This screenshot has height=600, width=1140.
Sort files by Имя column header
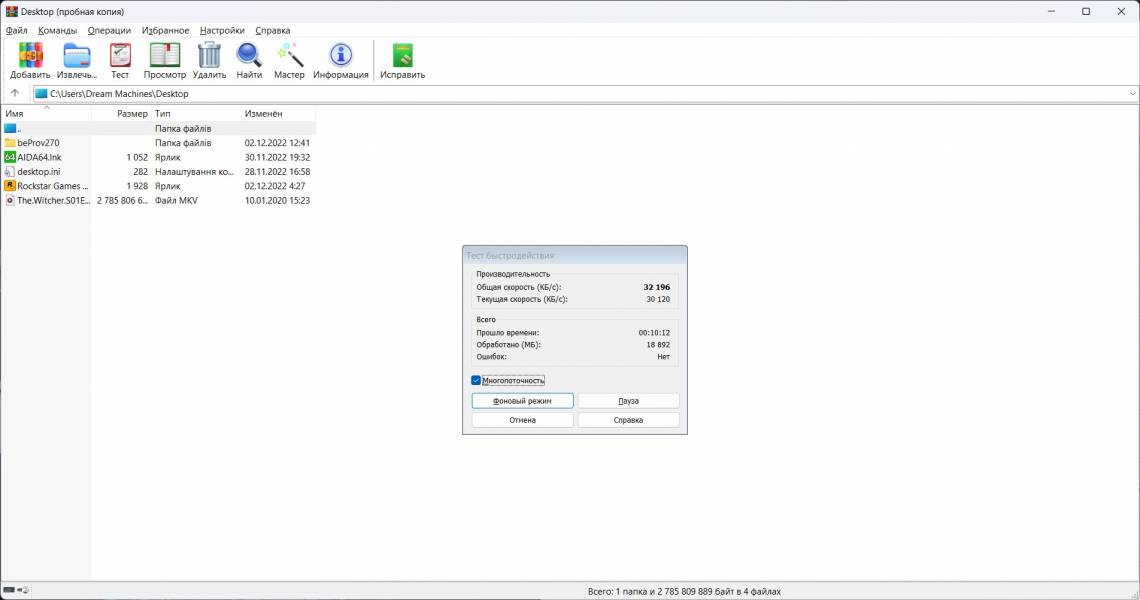tap(47, 113)
